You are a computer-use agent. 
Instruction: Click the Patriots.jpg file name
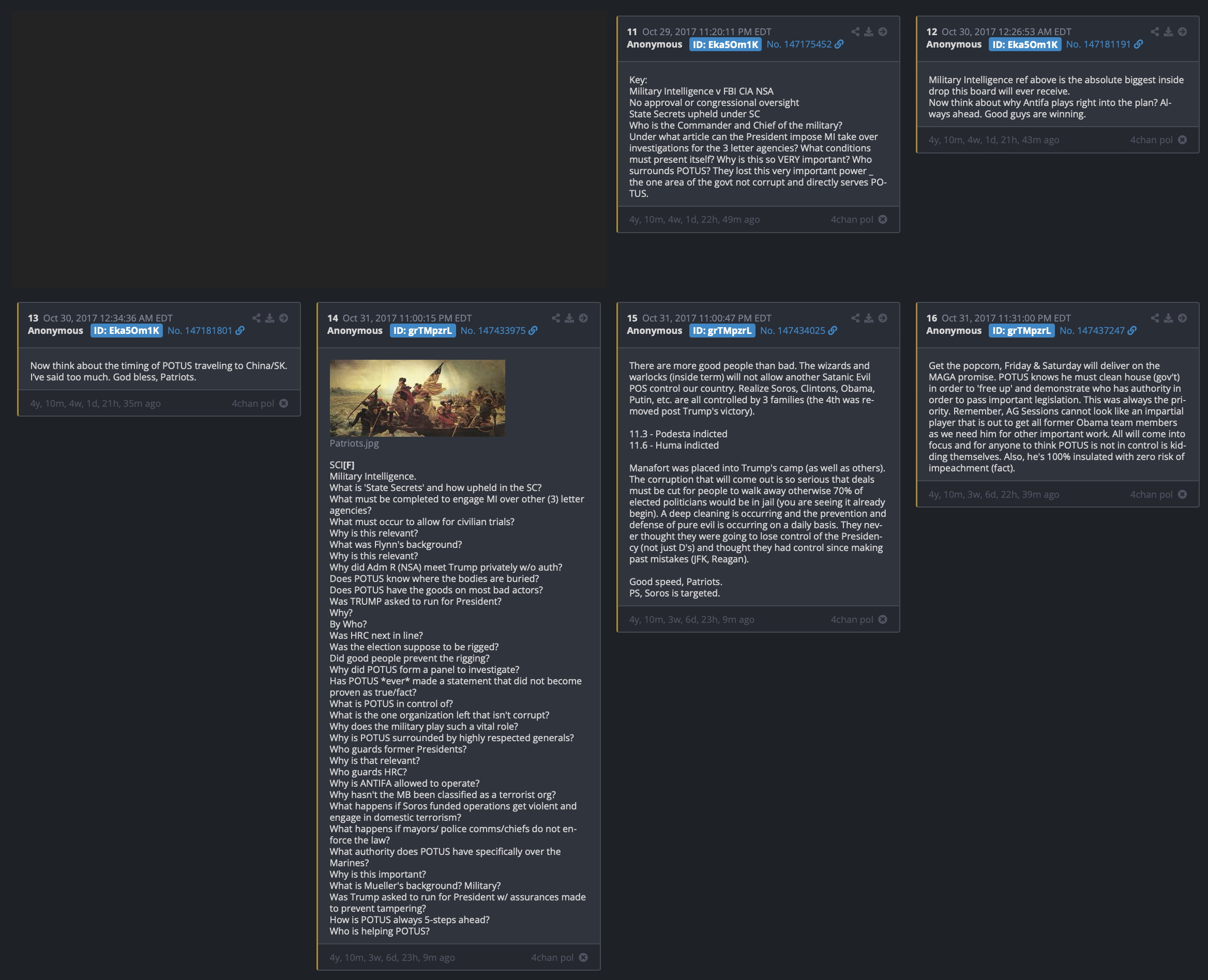point(354,443)
